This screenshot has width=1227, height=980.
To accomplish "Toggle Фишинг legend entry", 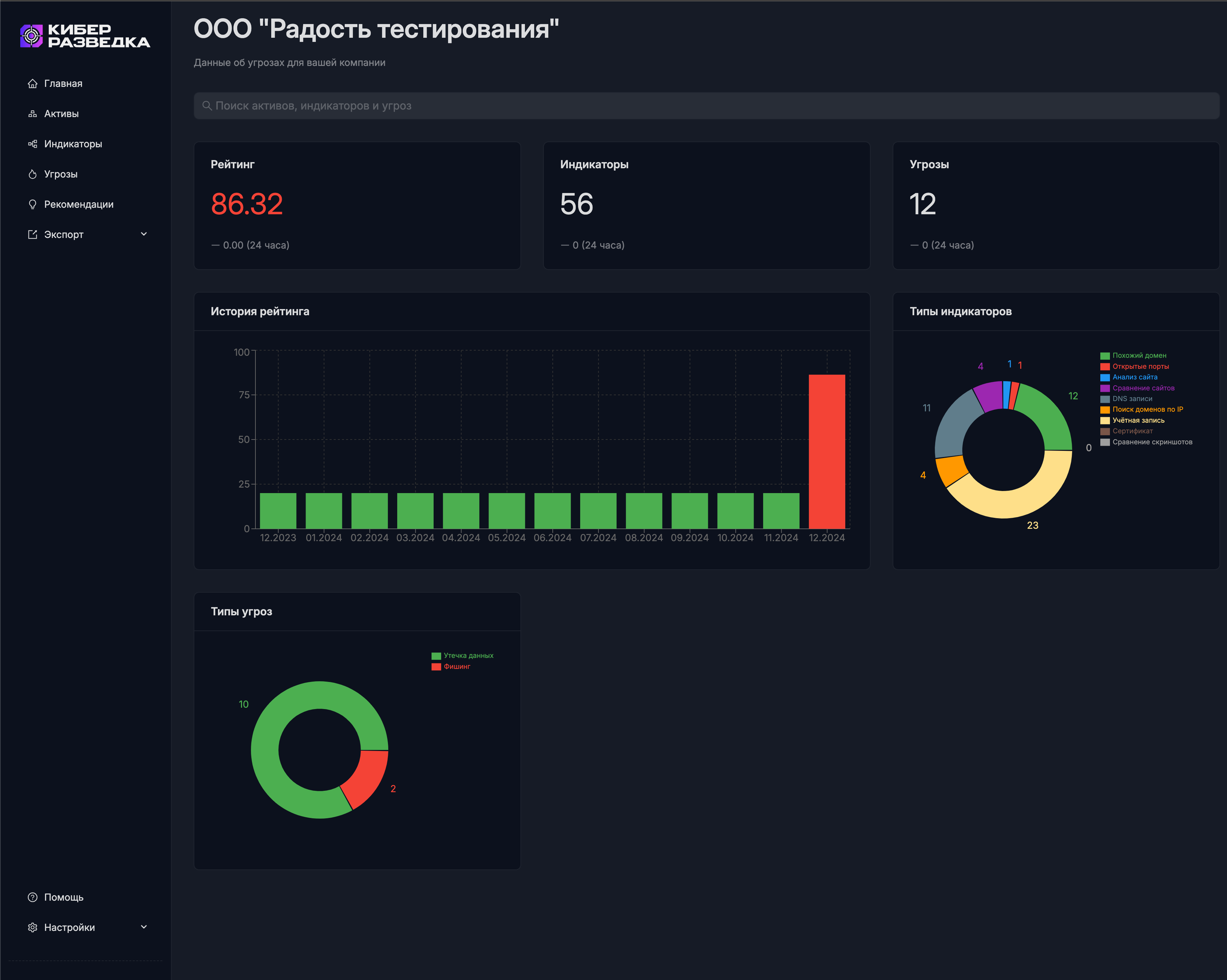I will click(451, 666).
